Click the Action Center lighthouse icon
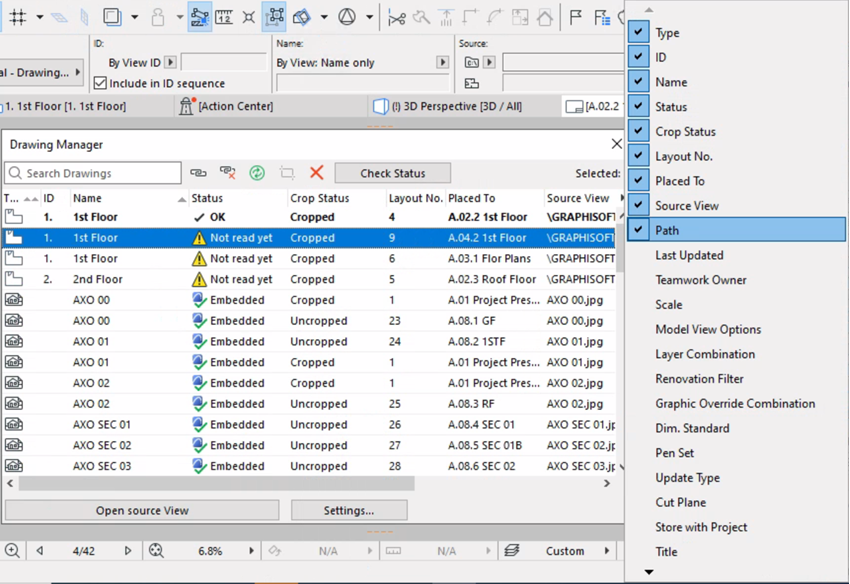This screenshot has width=850, height=584. (186, 106)
